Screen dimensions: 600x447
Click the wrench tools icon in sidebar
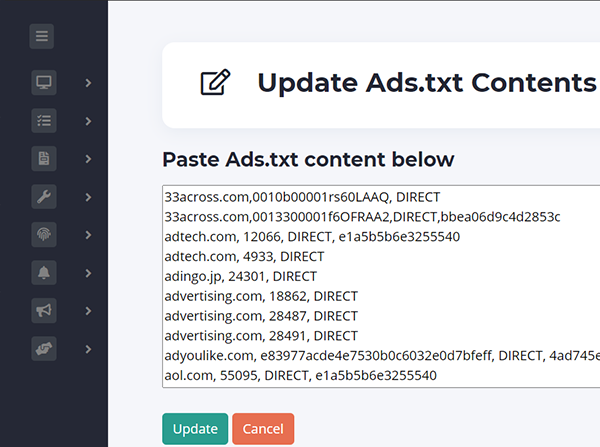[44, 196]
